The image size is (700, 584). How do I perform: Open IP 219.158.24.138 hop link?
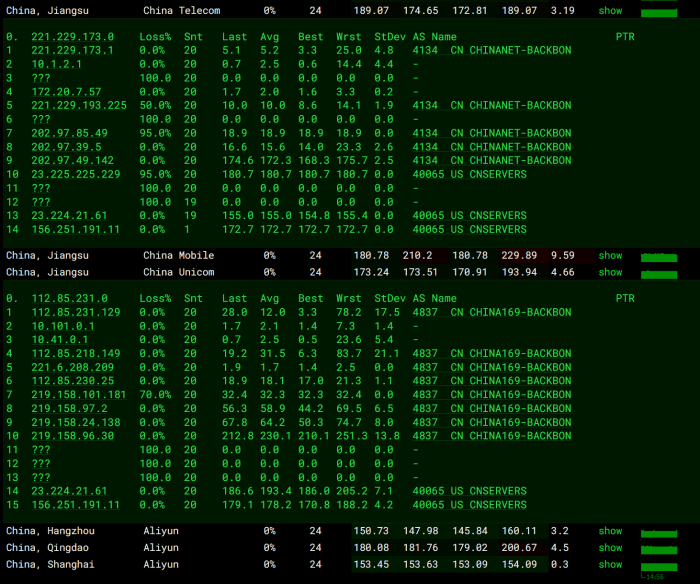click(x=76, y=422)
